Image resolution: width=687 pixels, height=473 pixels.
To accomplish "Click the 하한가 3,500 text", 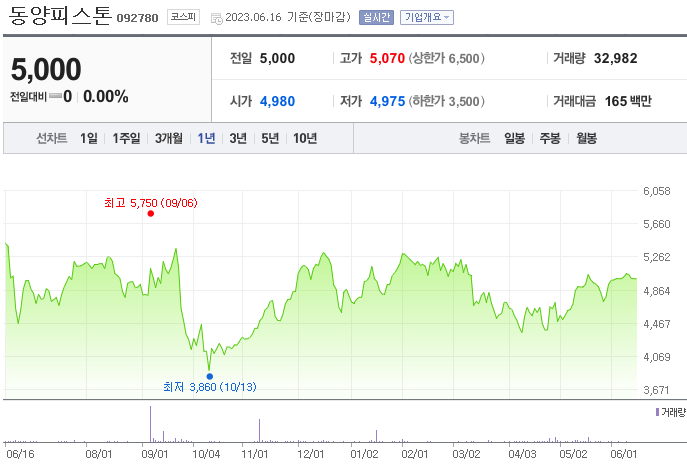I will [x=446, y=101].
